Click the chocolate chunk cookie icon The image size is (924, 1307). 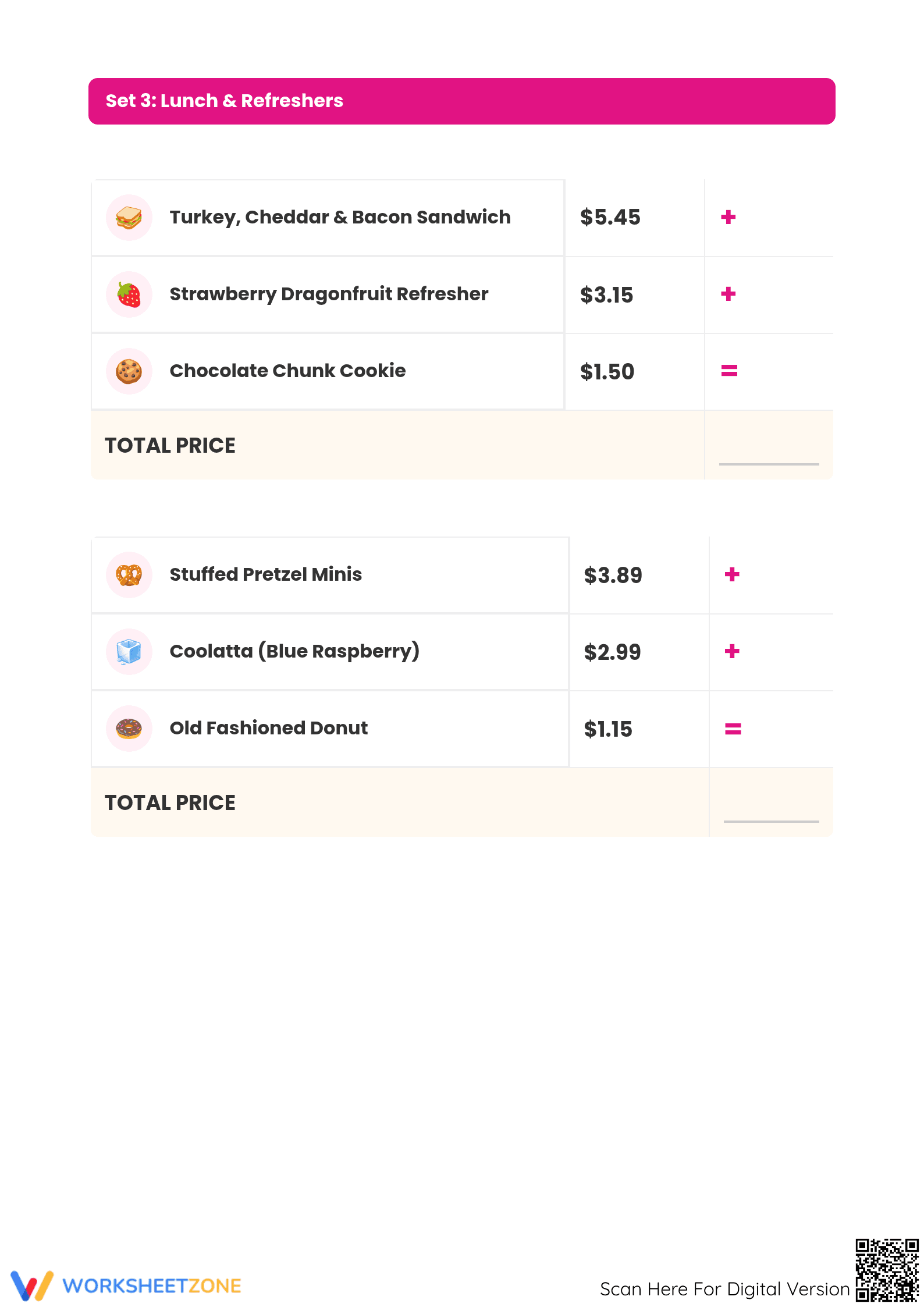[x=129, y=371]
